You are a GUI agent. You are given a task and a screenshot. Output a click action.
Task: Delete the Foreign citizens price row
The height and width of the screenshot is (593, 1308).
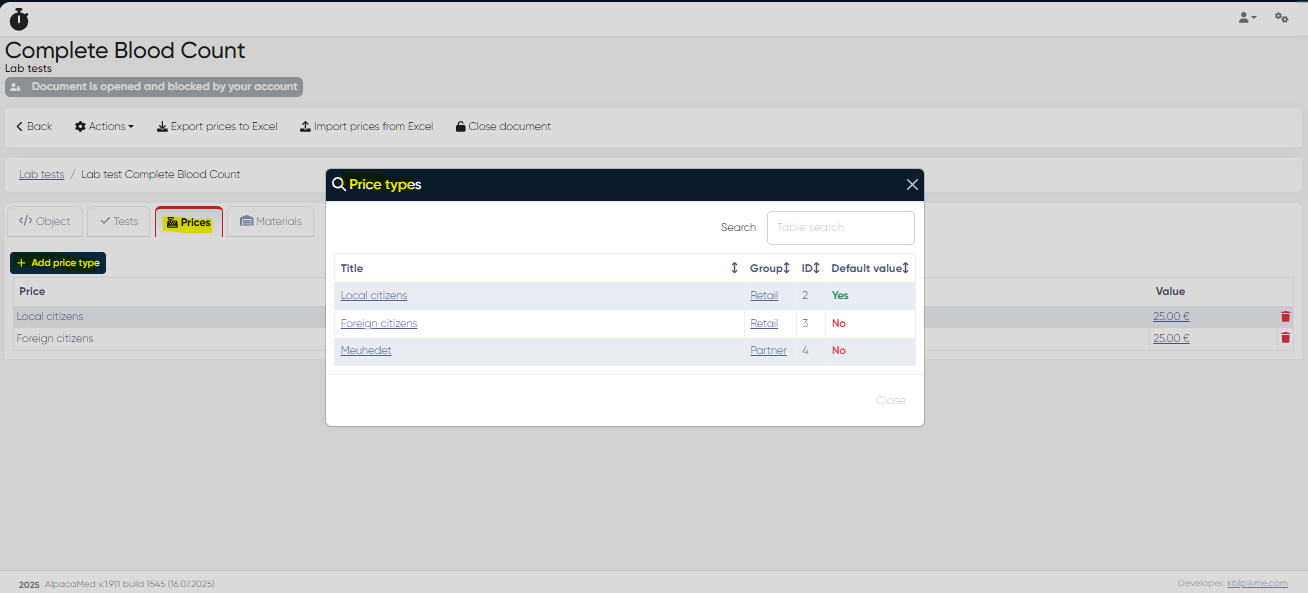click(1285, 339)
